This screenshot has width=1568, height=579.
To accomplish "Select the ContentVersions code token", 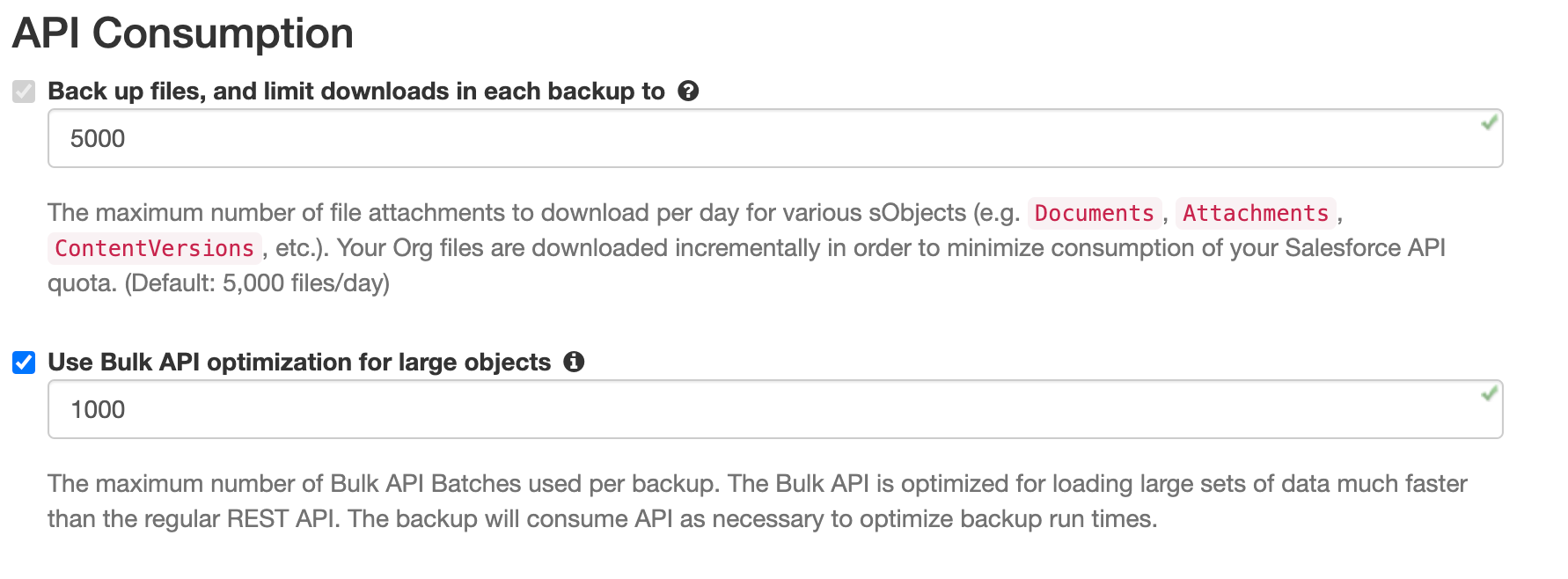I will 154,248.
